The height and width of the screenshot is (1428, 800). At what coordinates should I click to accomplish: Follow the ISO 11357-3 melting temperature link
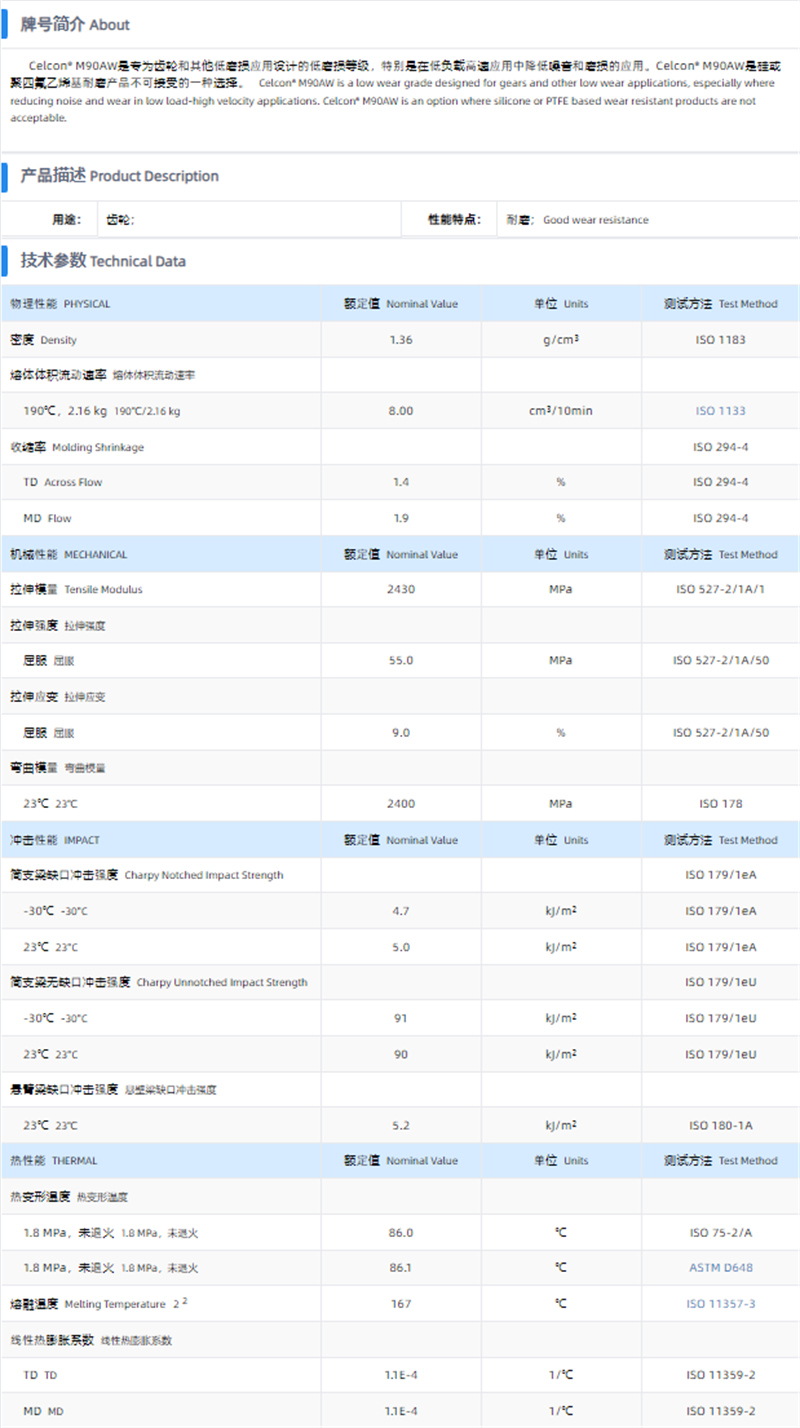(720, 1304)
